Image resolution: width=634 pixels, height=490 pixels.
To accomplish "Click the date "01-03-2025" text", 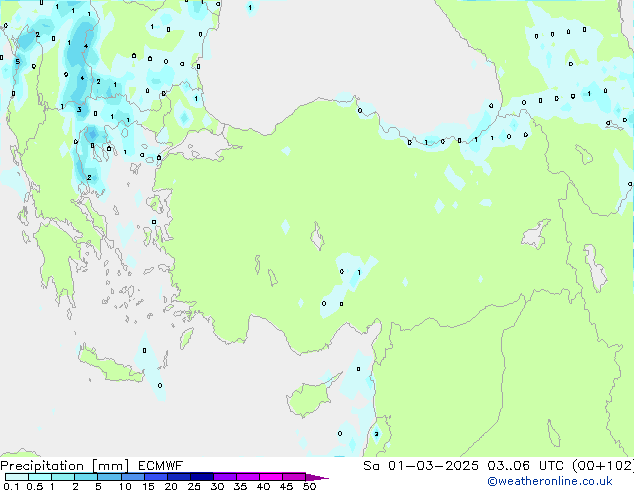I will coord(433,466).
